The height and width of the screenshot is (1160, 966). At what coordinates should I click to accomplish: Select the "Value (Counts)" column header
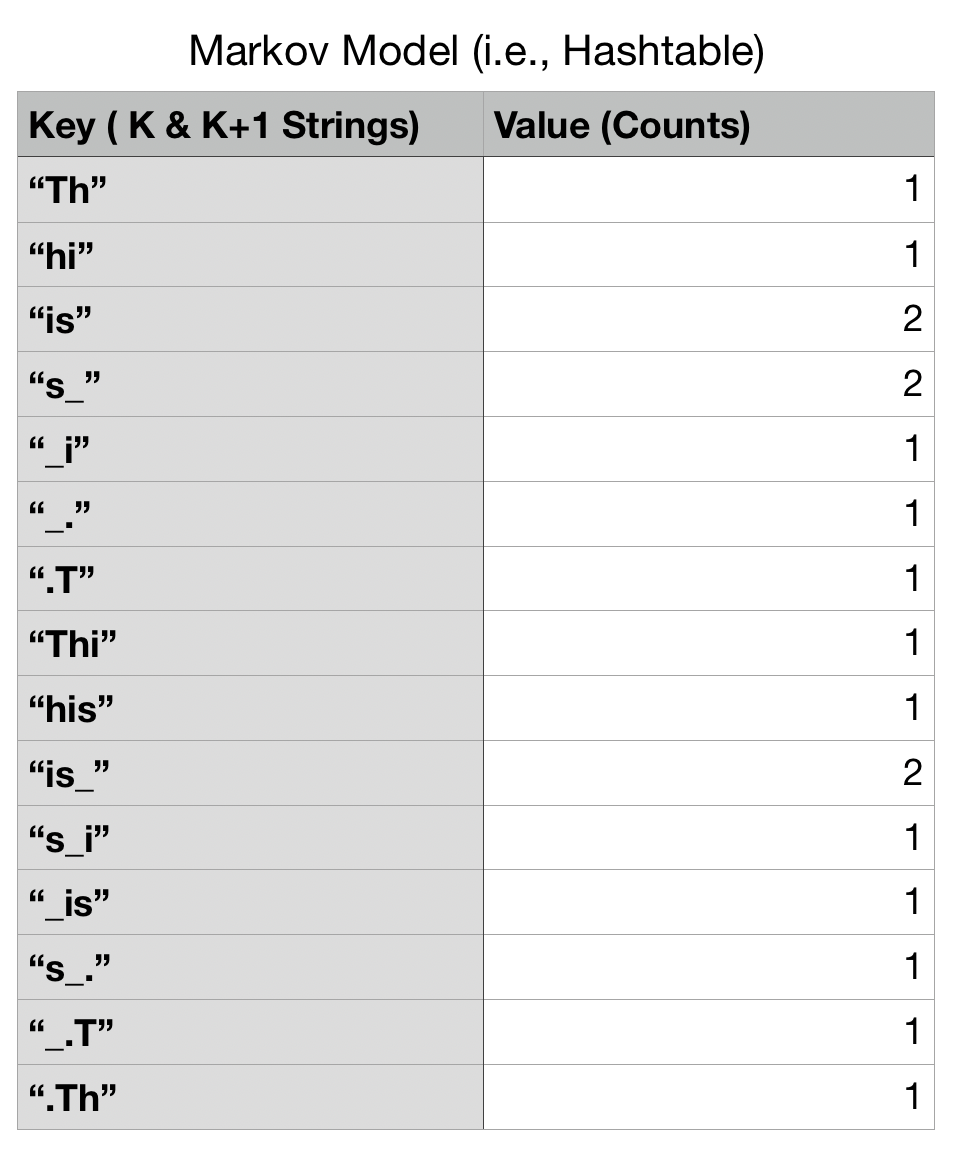click(x=622, y=125)
